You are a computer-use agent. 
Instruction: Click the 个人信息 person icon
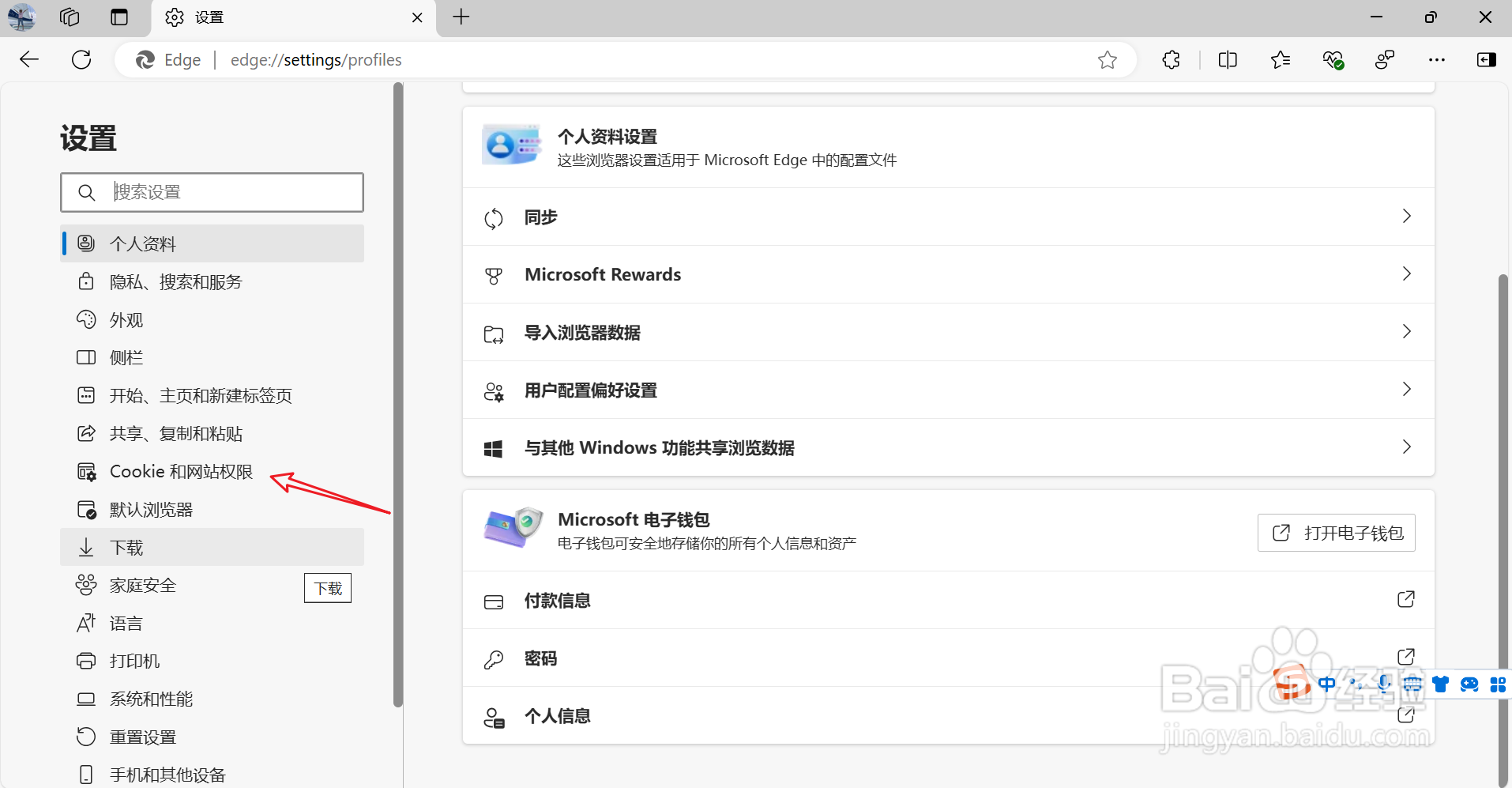click(494, 718)
